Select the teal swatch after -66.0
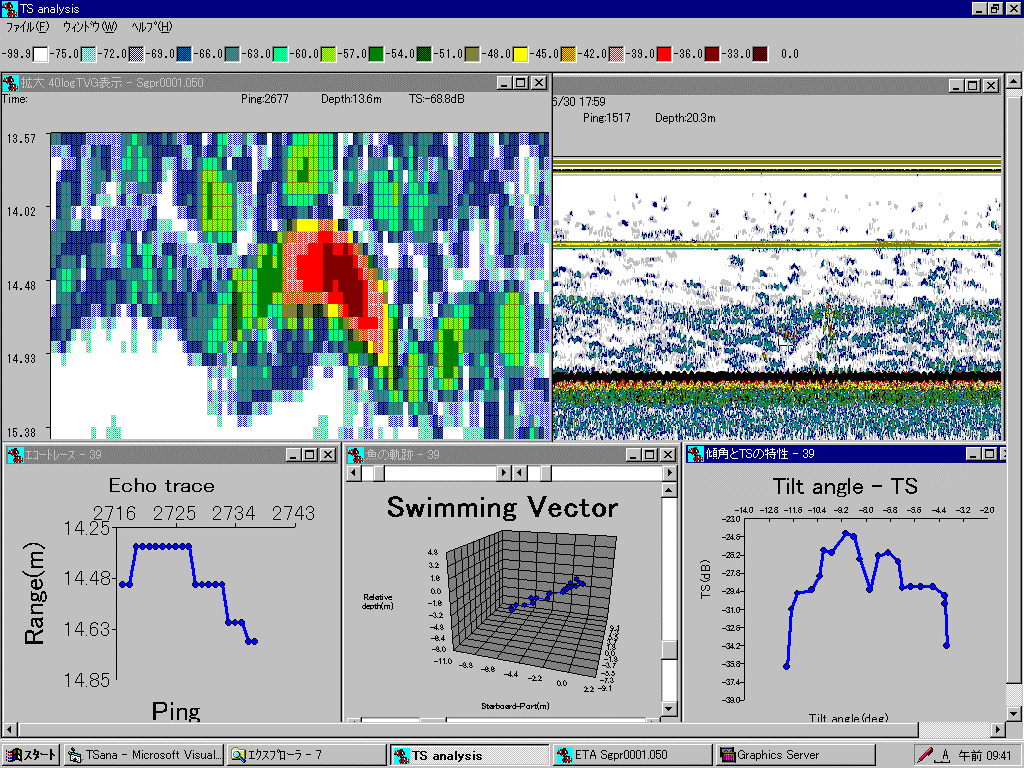 (x=232, y=54)
